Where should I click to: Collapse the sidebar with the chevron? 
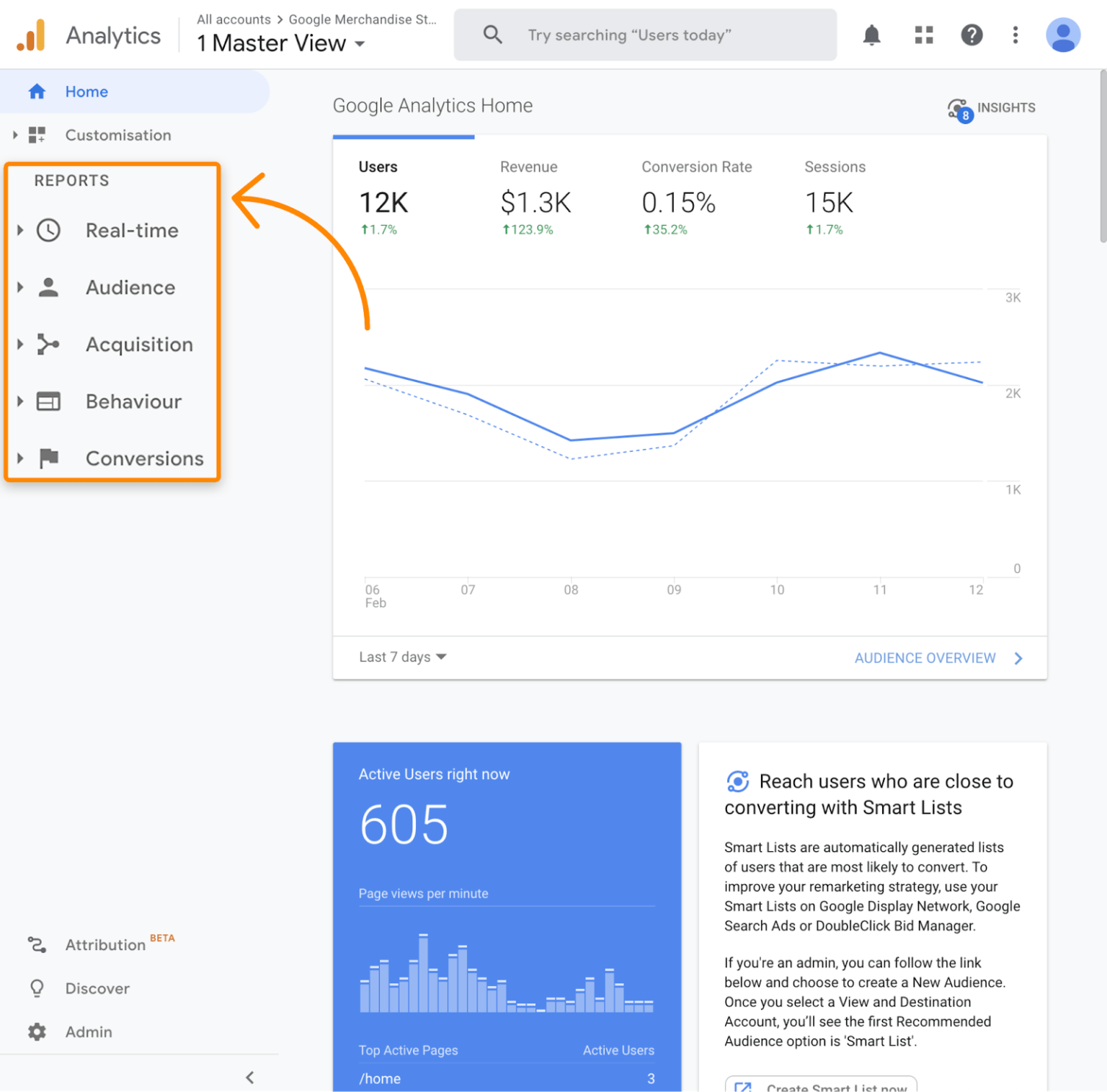[249, 1077]
